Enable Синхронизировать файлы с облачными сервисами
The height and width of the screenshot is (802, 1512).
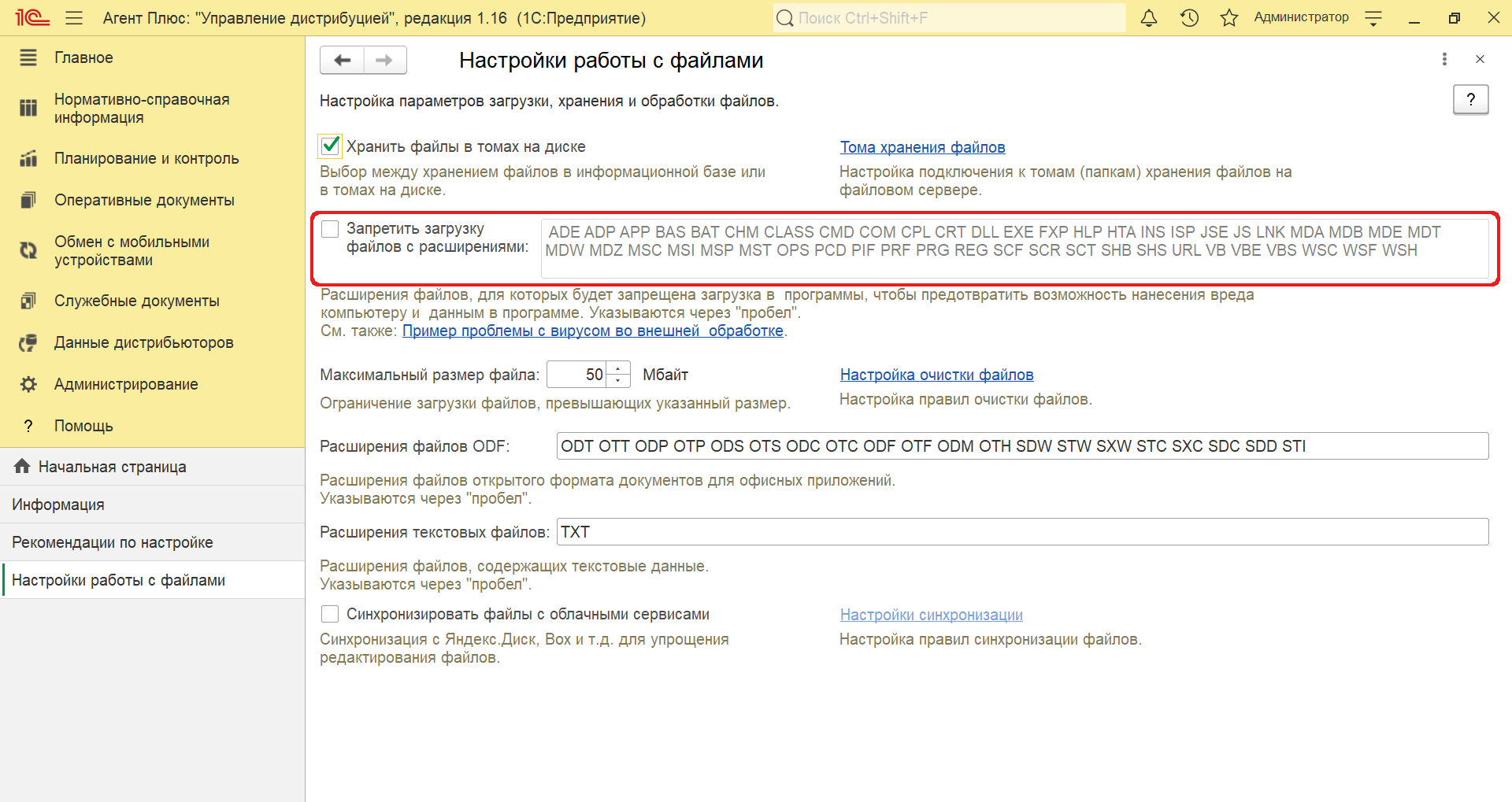click(330, 614)
